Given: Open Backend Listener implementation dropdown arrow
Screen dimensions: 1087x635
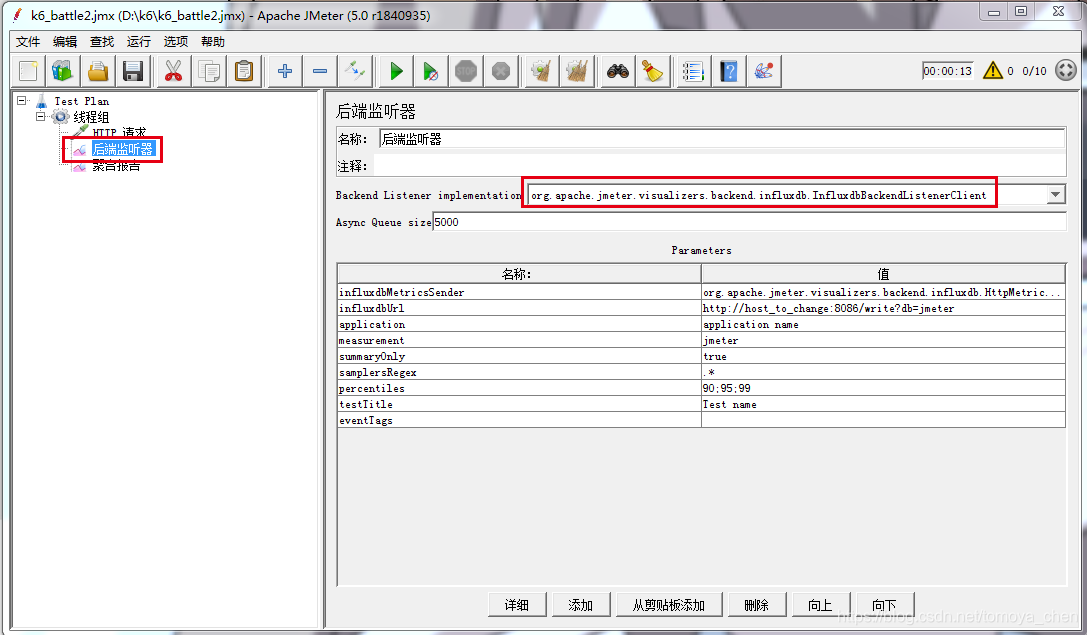Looking at the screenshot, I should [x=1055, y=195].
